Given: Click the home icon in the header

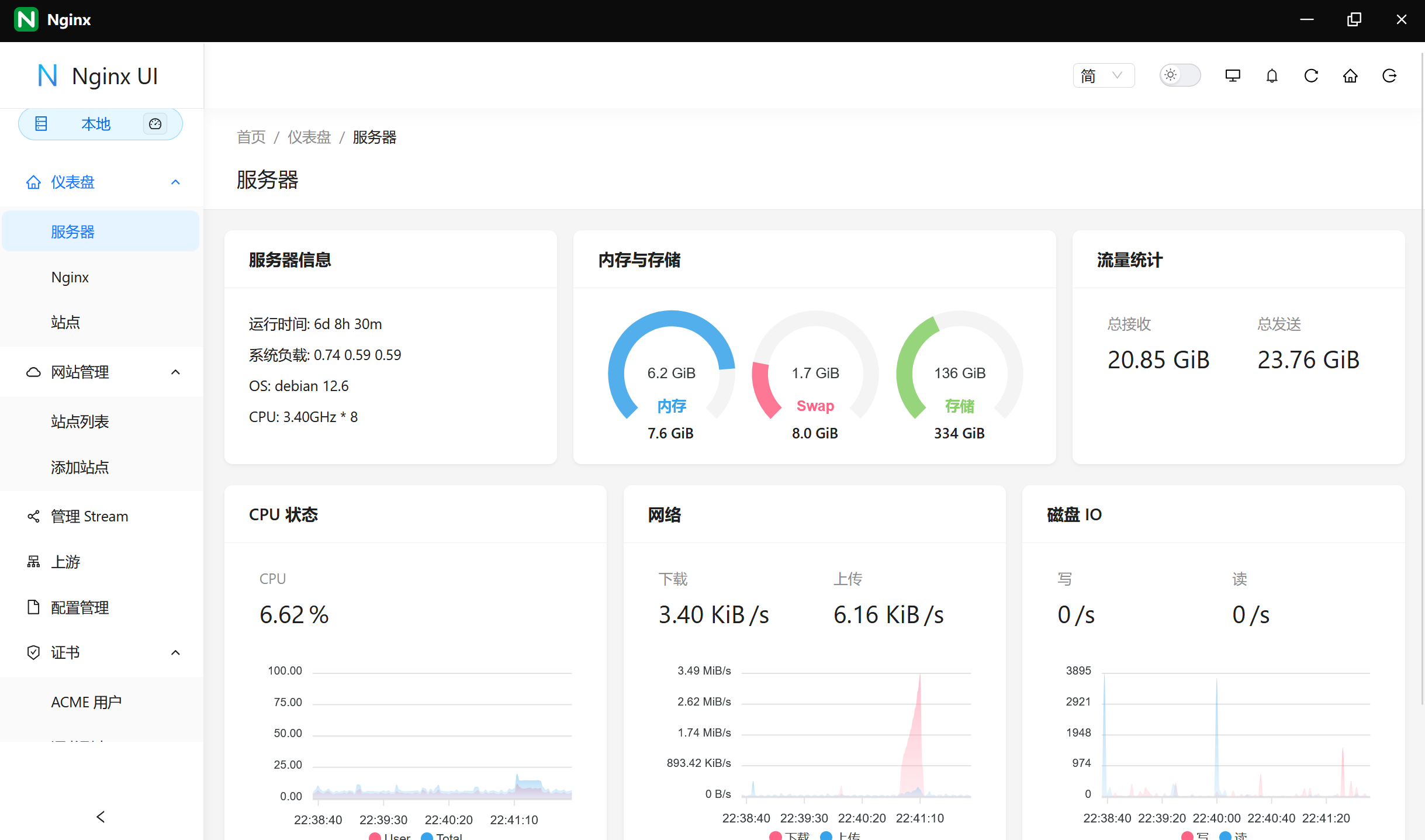Looking at the screenshot, I should tap(1350, 75).
